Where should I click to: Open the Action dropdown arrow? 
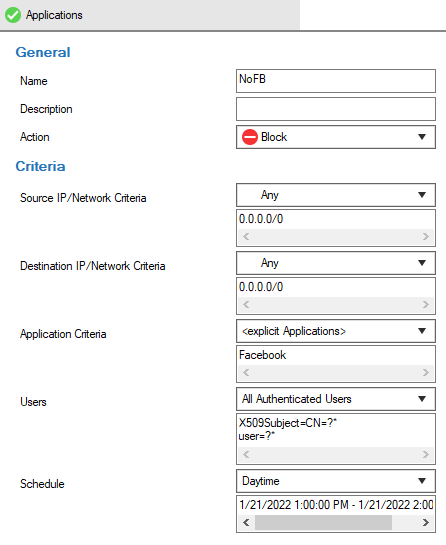[x=422, y=137]
